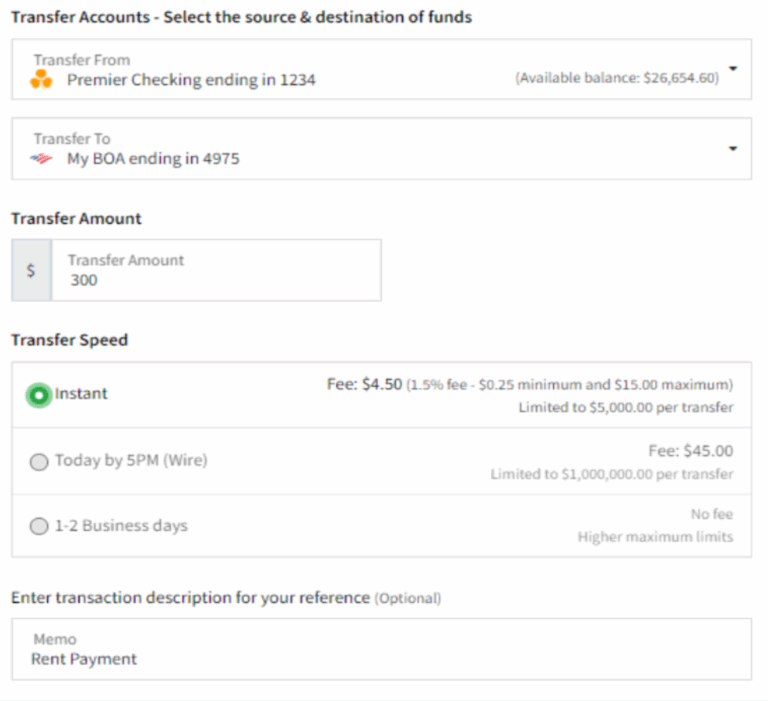Image resolution: width=768 pixels, height=701 pixels.
Task: Click the Today by 5PM (Wire) label
Action: pyautogui.click(x=131, y=461)
